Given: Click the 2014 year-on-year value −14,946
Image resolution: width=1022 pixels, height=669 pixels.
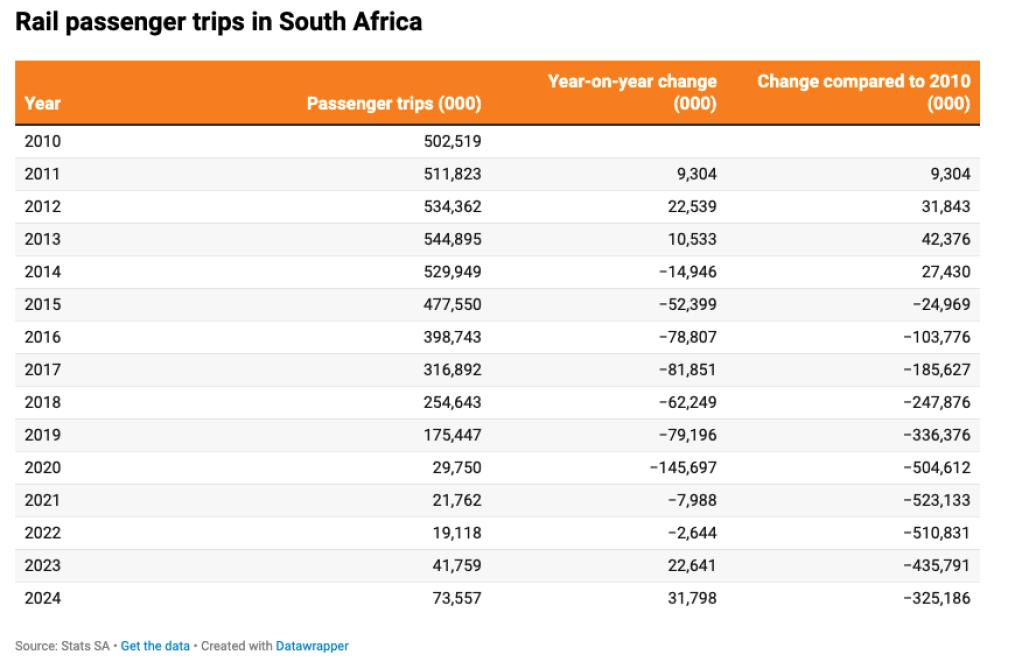Looking at the screenshot, I should pyautogui.click(x=686, y=272).
